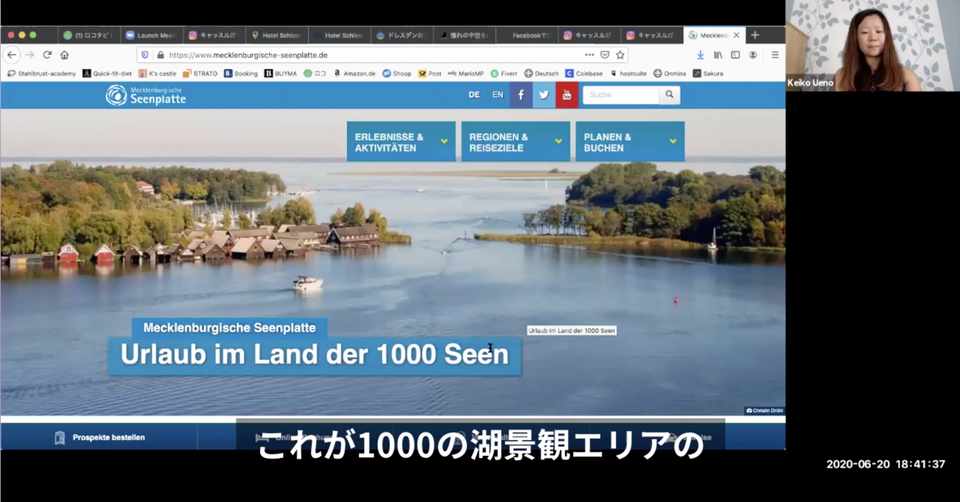Reload the page with the refresh icon

(47, 54)
